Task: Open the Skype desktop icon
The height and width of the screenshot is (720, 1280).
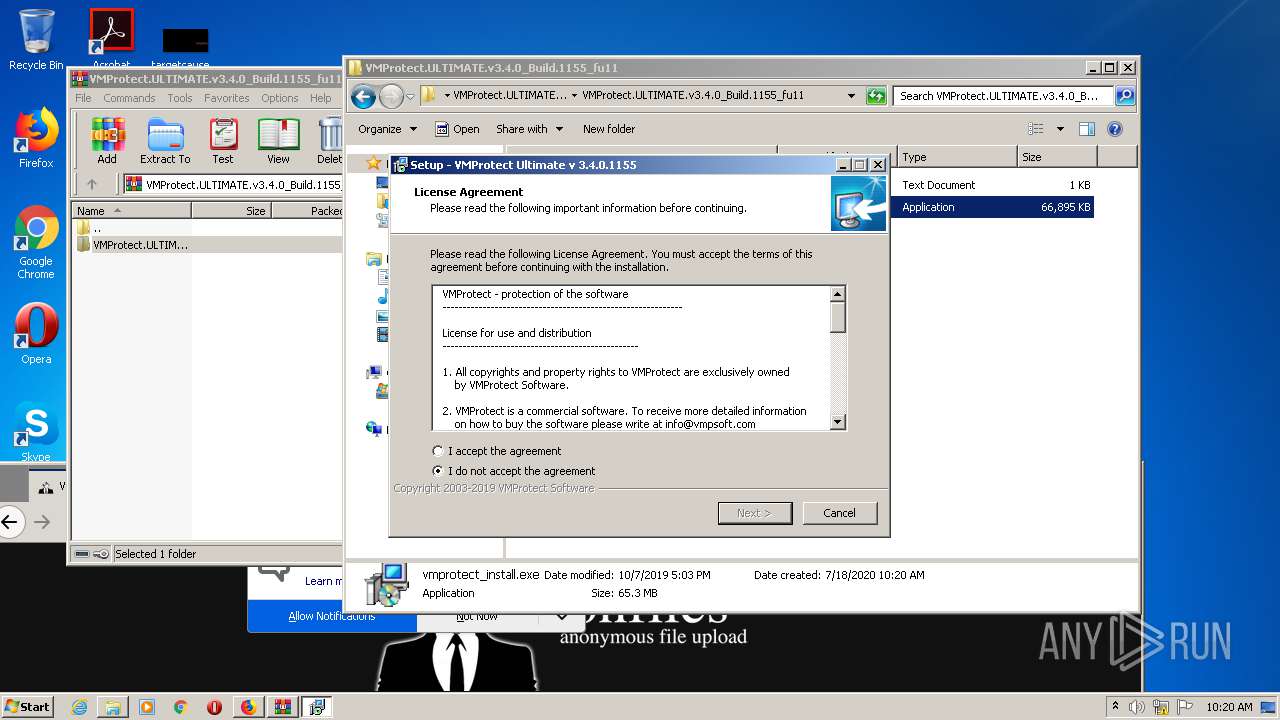Action: click(36, 430)
